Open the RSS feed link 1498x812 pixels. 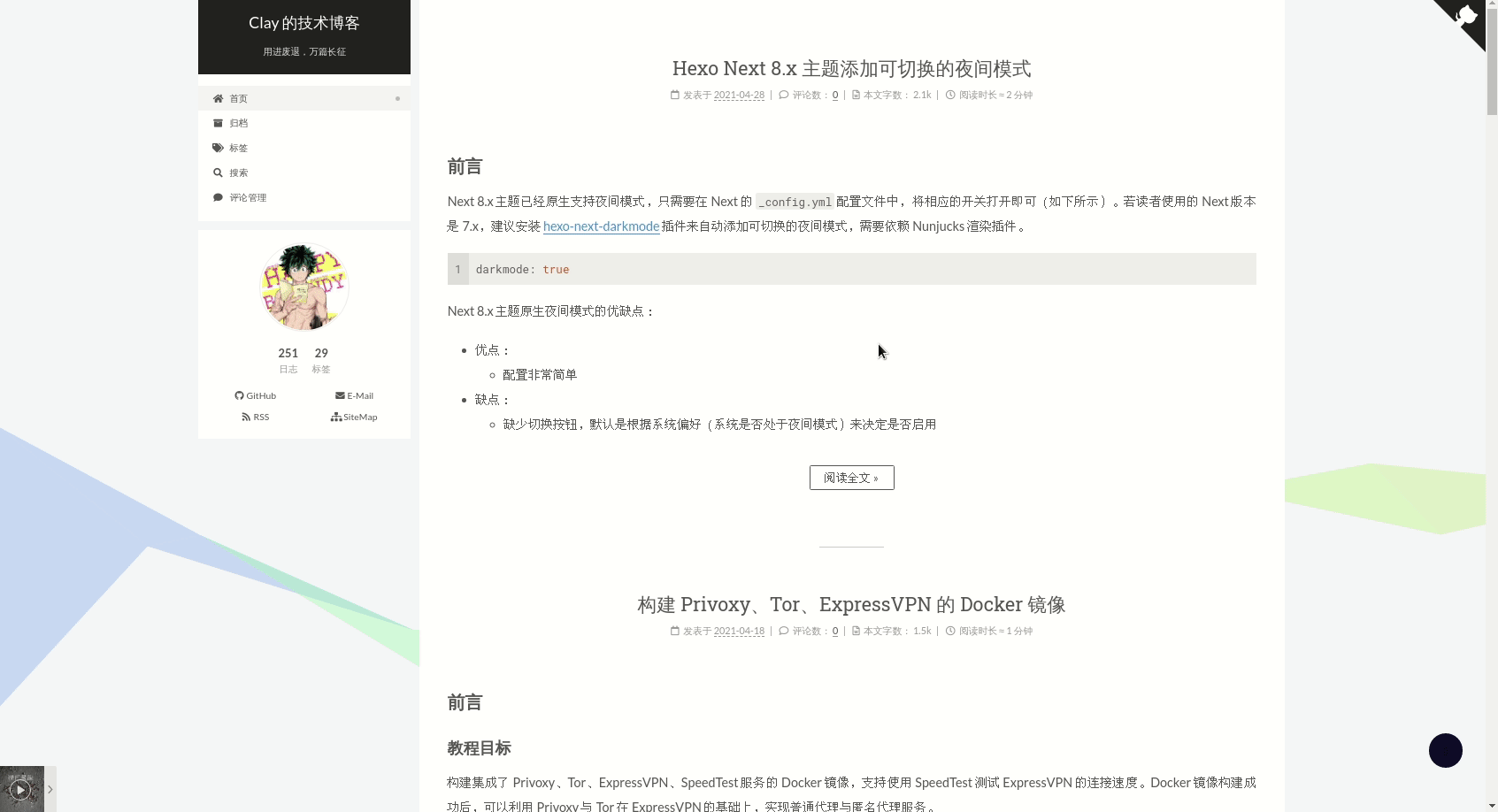click(x=256, y=417)
